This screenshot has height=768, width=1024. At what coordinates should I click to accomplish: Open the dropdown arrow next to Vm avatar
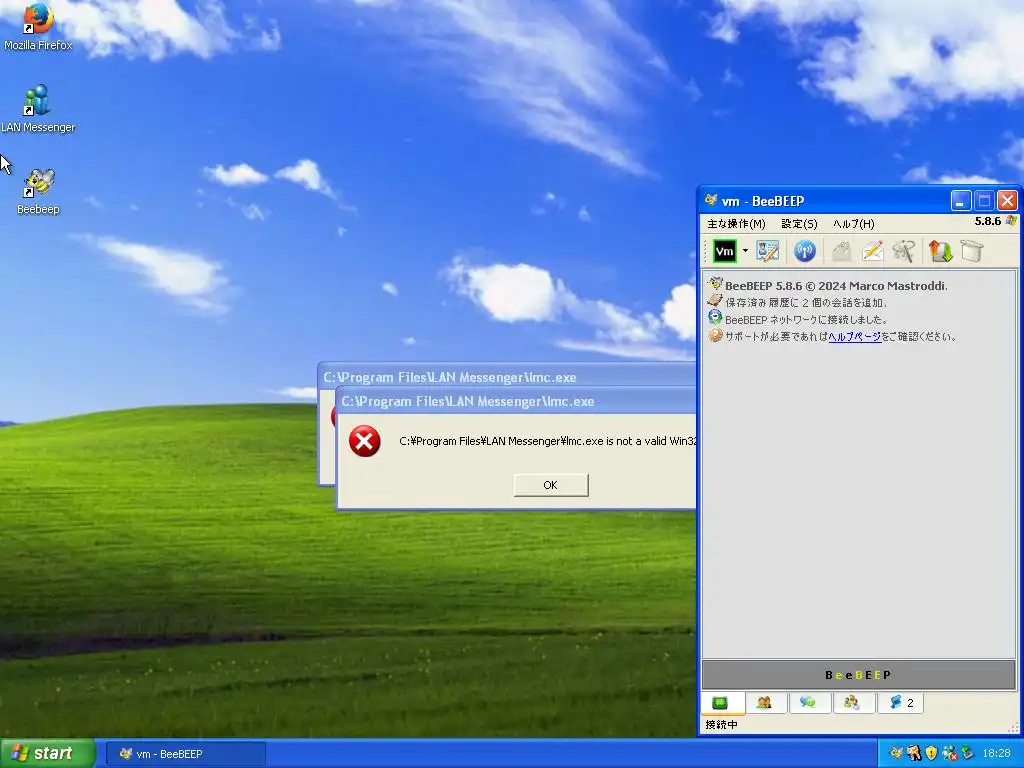point(745,251)
